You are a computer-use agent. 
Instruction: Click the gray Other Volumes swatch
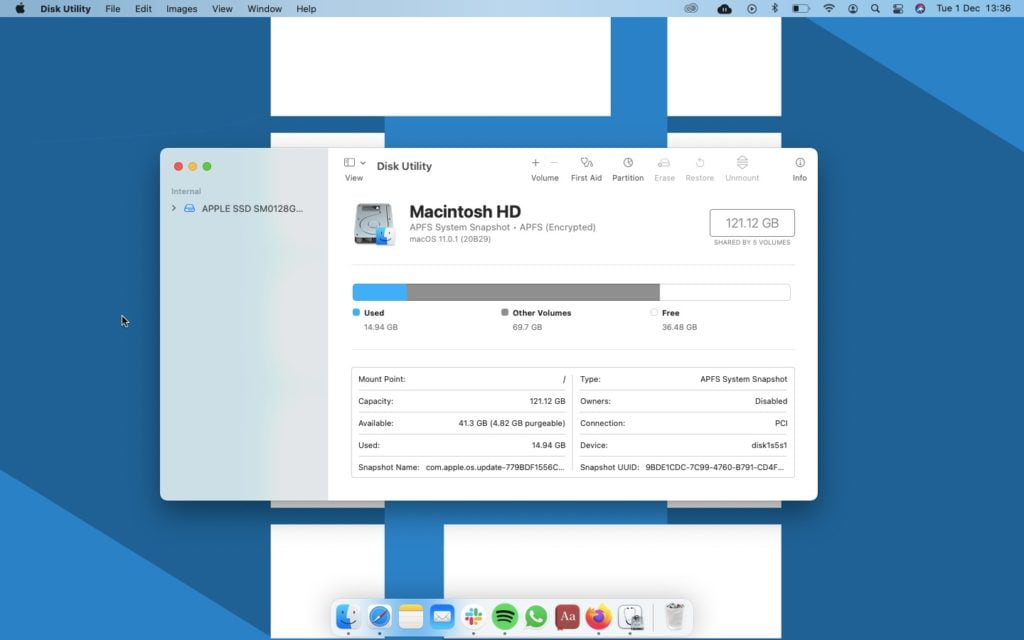[x=504, y=312]
